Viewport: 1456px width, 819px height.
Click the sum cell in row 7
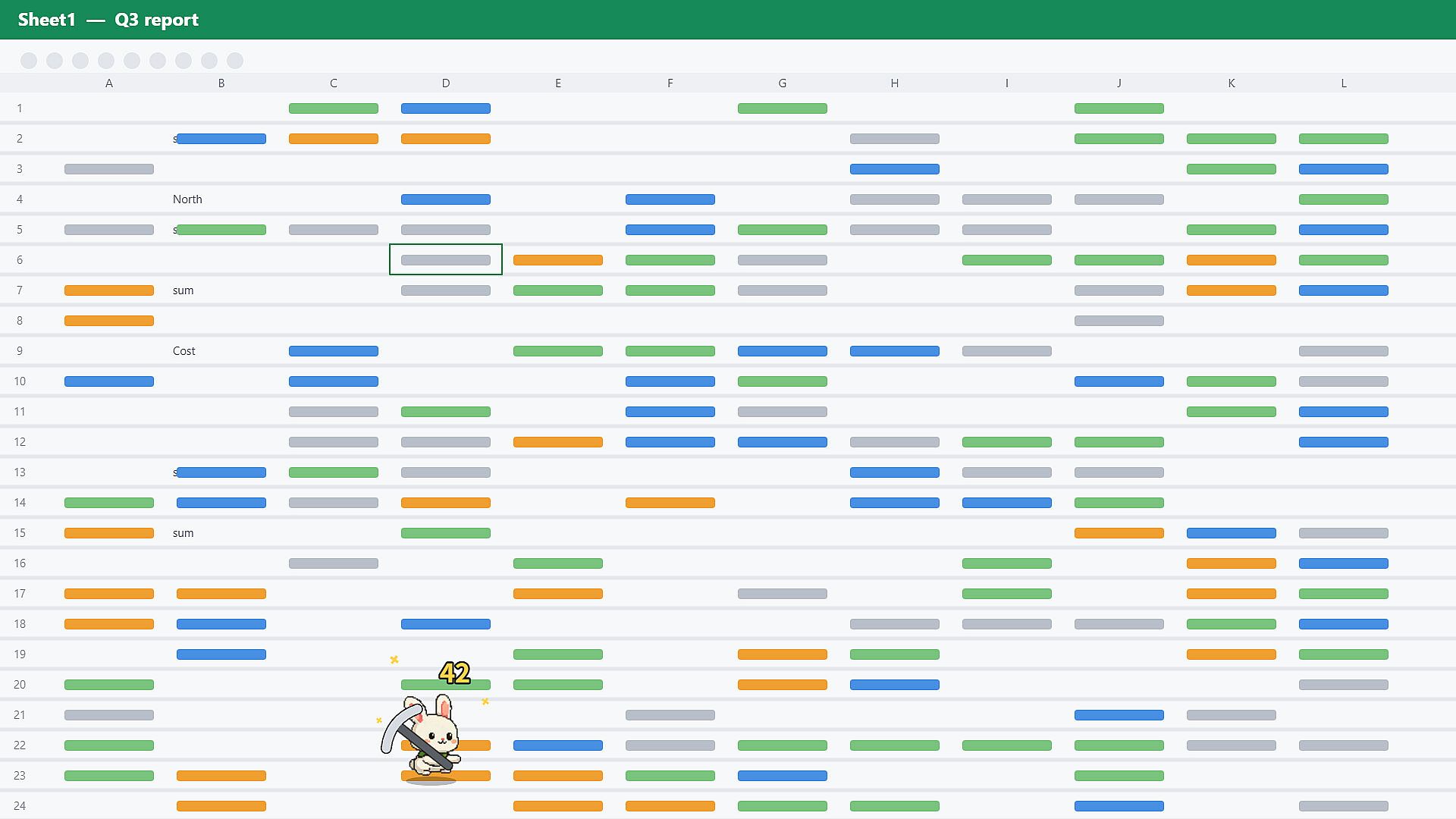(x=221, y=290)
